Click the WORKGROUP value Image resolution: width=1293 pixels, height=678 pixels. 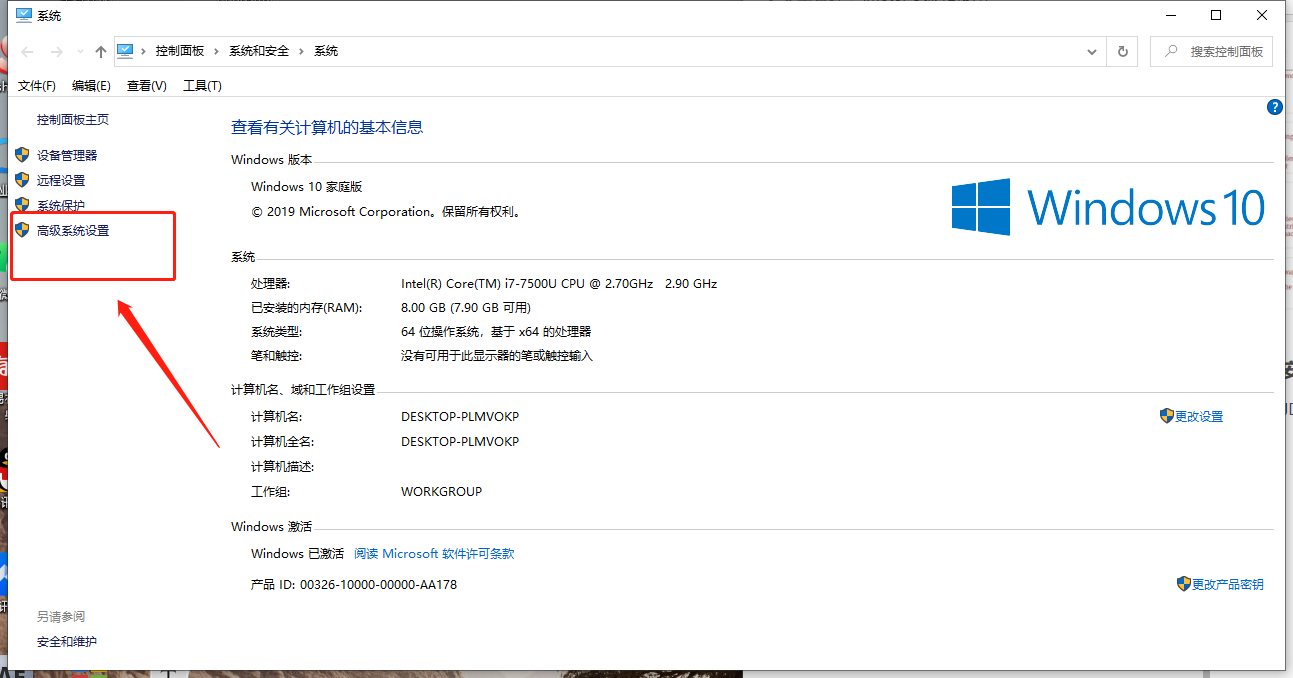pyautogui.click(x=442, y=491)
